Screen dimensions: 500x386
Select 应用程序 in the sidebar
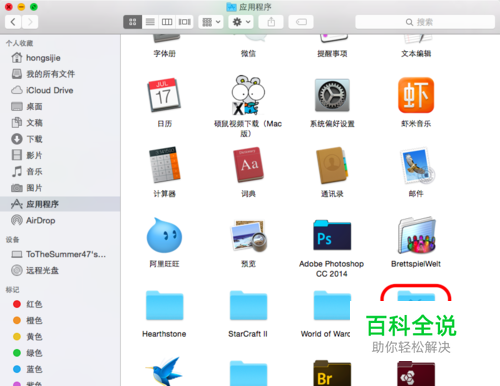(60, 204)
